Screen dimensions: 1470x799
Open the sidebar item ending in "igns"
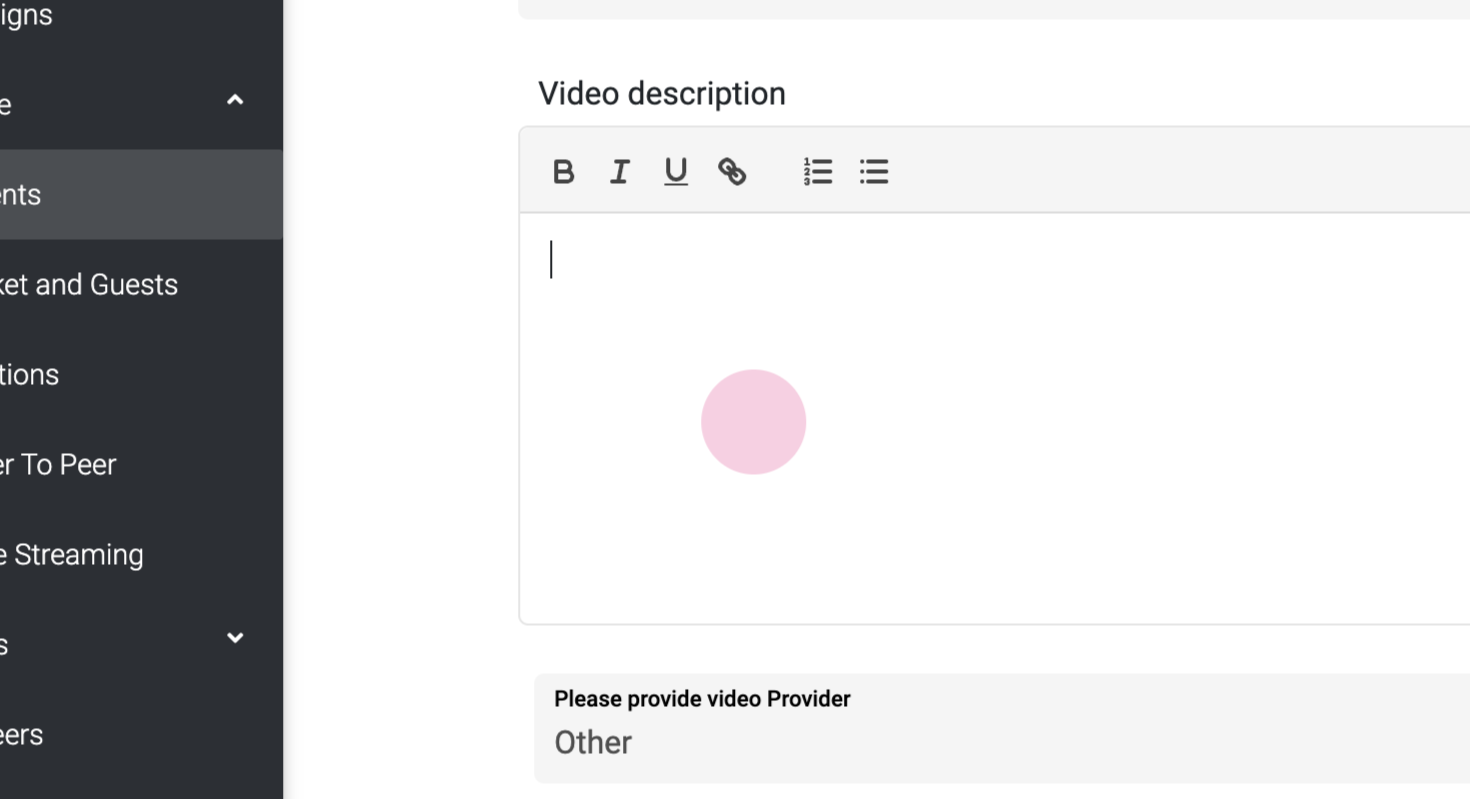tap(26, 15)
